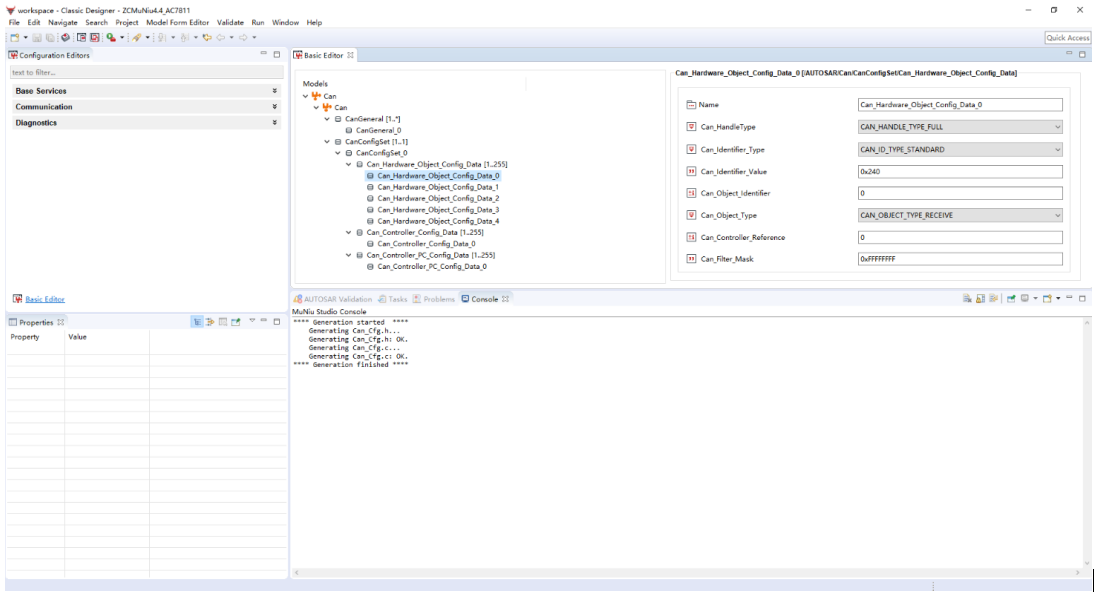Click Show Categories in Properties panel
Screen dimensions: 1094x592
198,322
